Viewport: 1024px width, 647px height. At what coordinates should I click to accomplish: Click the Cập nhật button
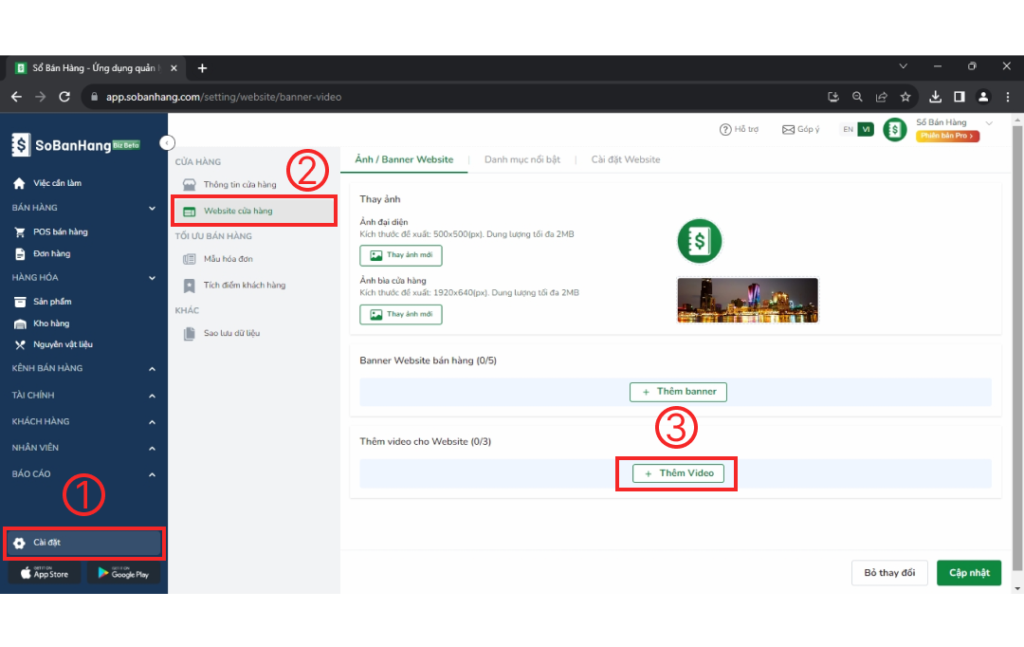[969, 573]
